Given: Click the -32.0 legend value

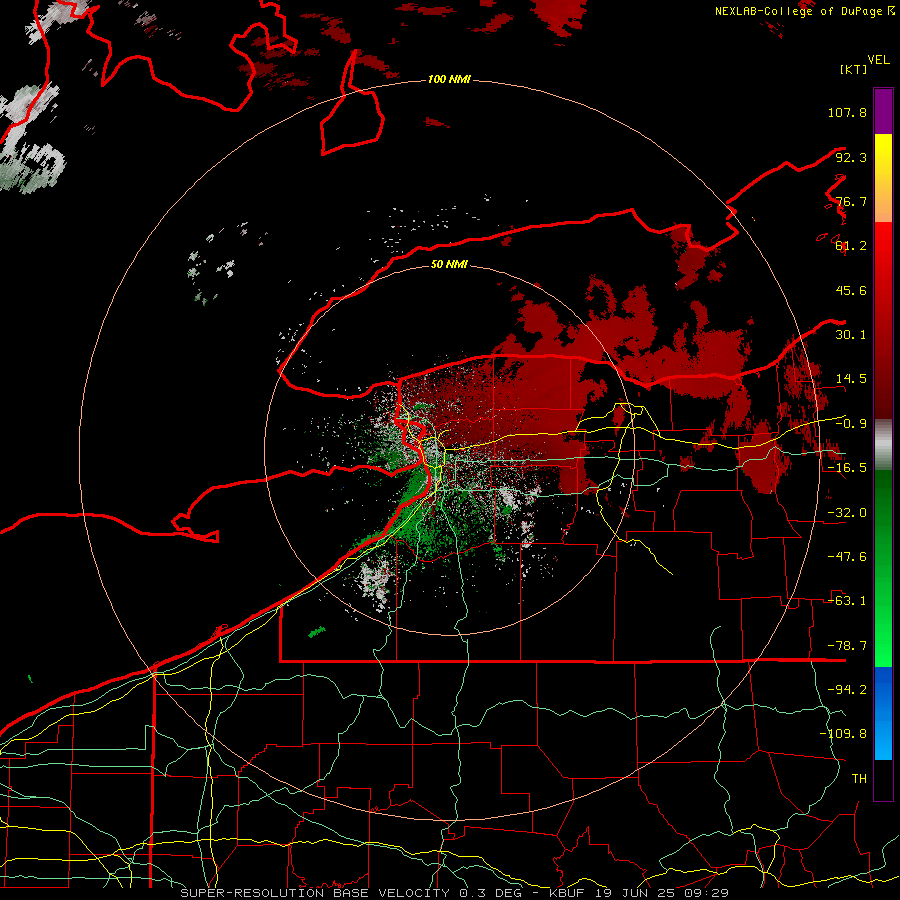Looking at the screenshot, I should (x=847, y=513).
